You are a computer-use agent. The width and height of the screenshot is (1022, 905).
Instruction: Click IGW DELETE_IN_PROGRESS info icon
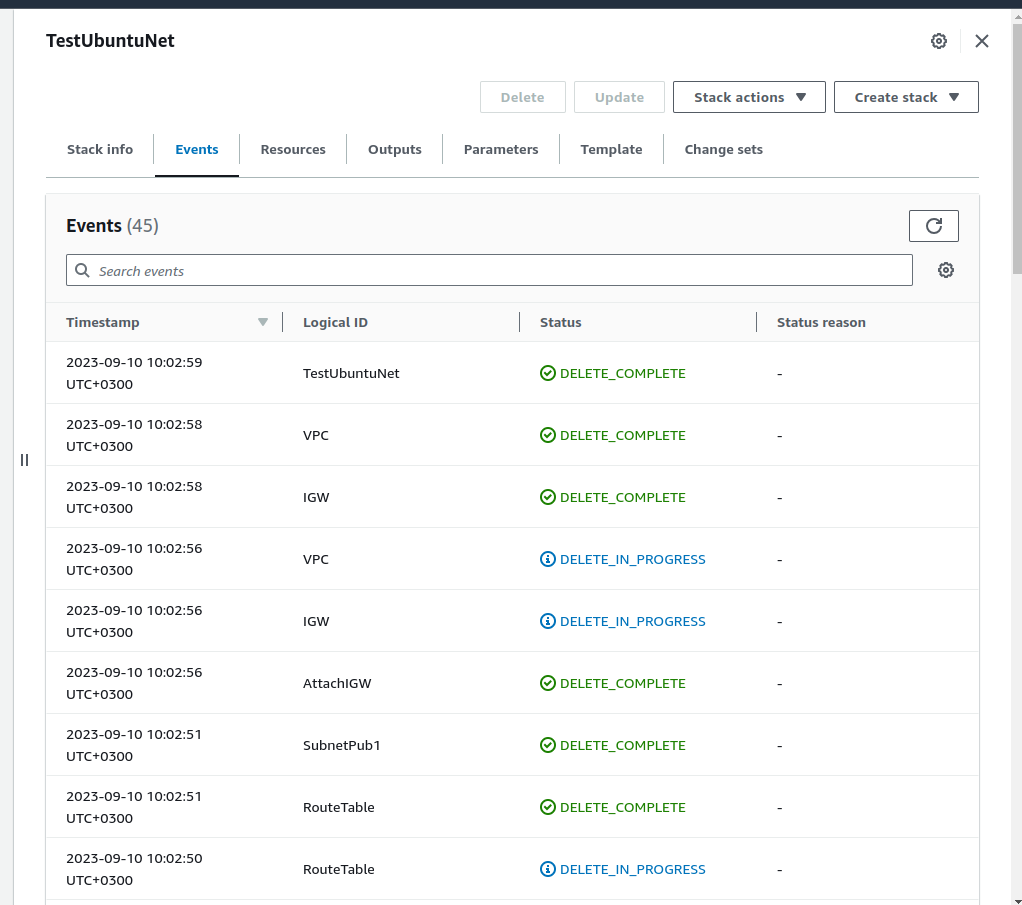point(548,621)
